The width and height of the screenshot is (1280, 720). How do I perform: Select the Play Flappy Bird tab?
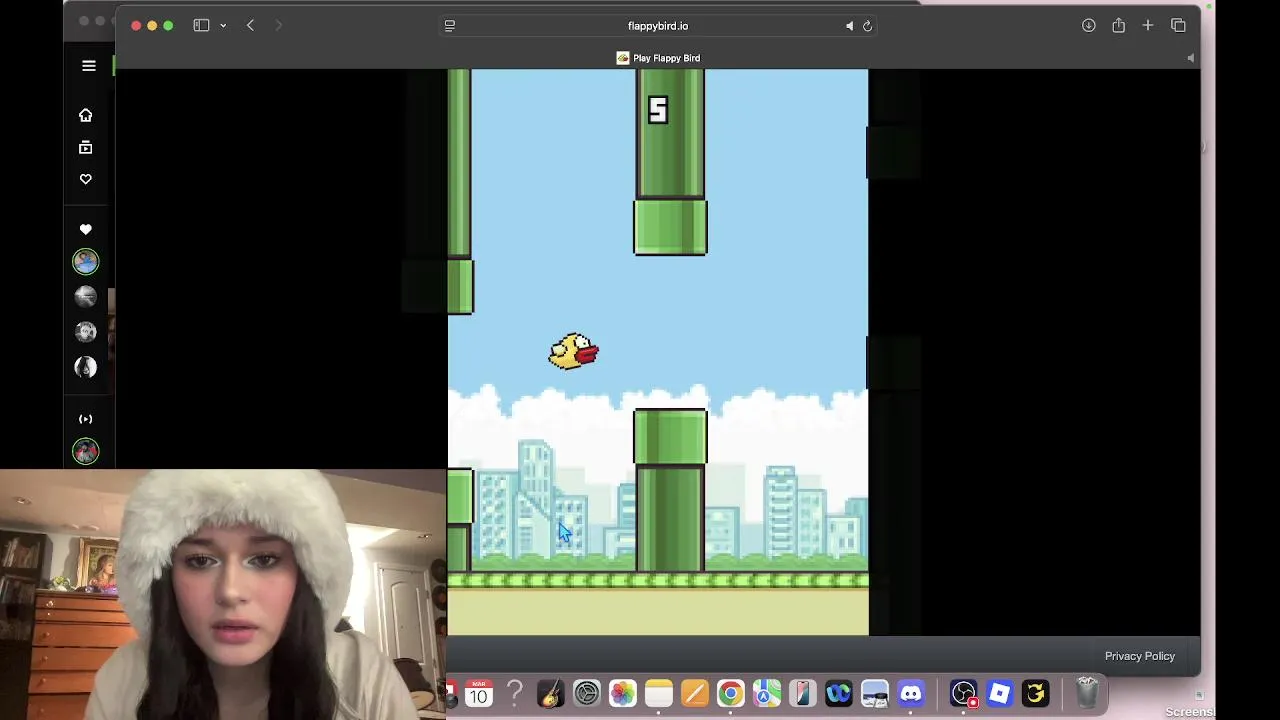click(658, 58)
